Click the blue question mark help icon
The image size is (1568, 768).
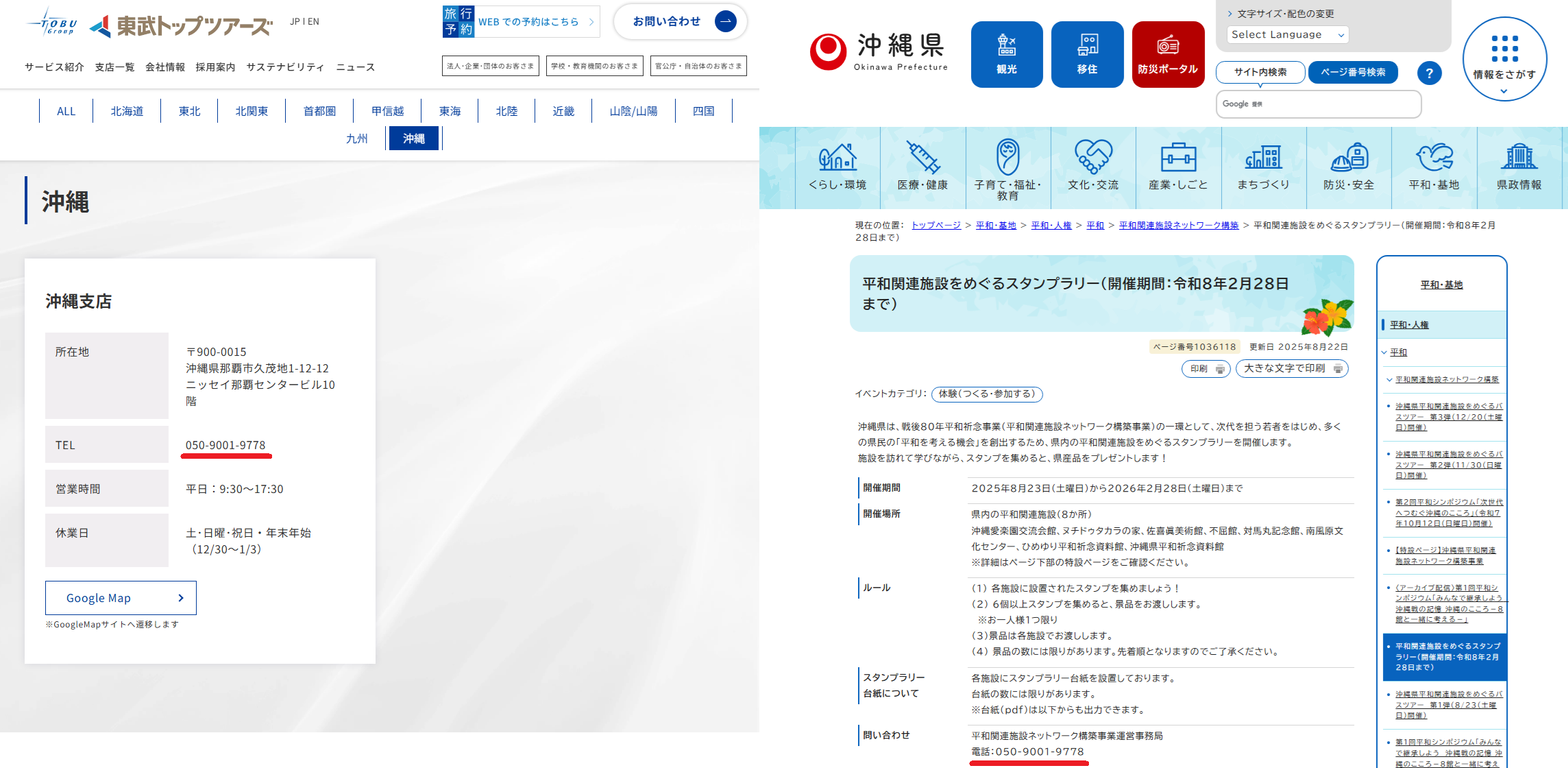click(x=1429, y=73)
